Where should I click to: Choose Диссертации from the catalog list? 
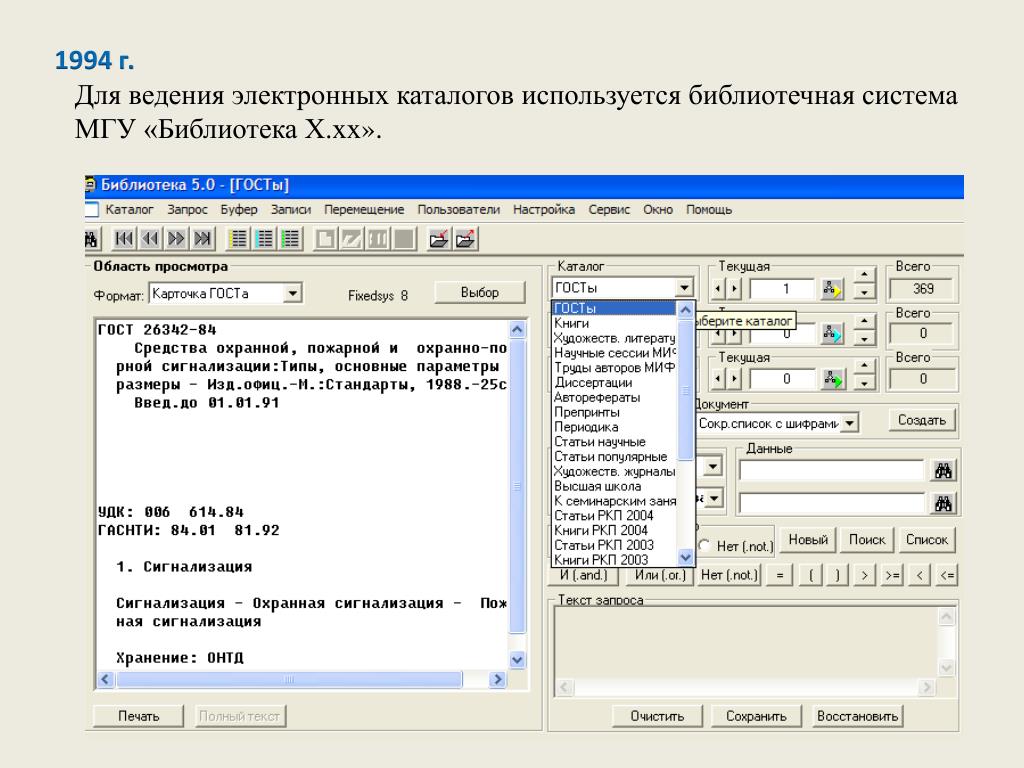(x=614, y=383)
